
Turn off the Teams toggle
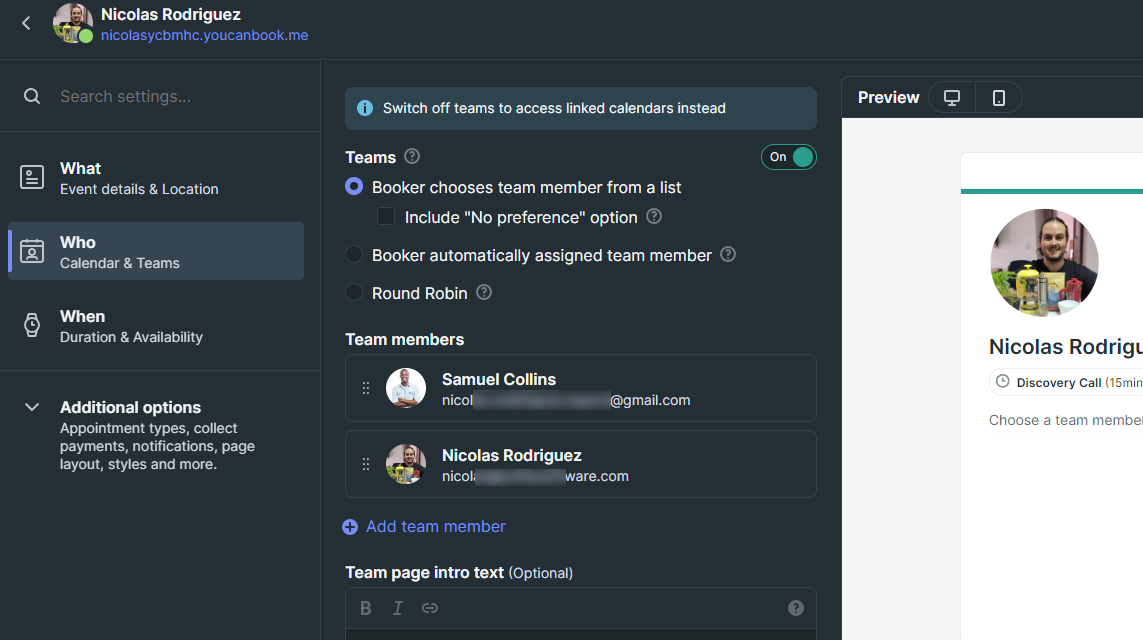[x=788, y=157]
